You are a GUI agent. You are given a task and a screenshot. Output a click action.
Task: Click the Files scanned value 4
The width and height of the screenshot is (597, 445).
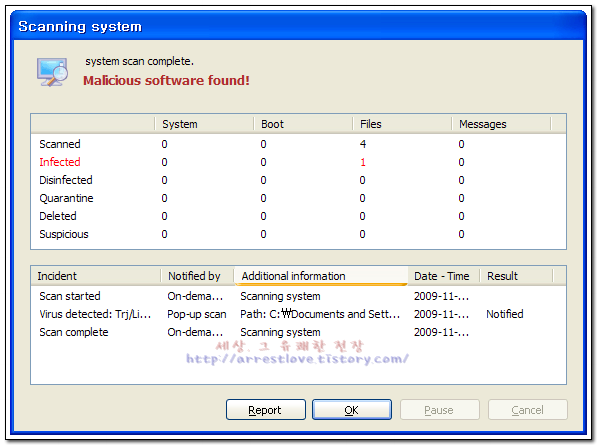pos(363,144)
